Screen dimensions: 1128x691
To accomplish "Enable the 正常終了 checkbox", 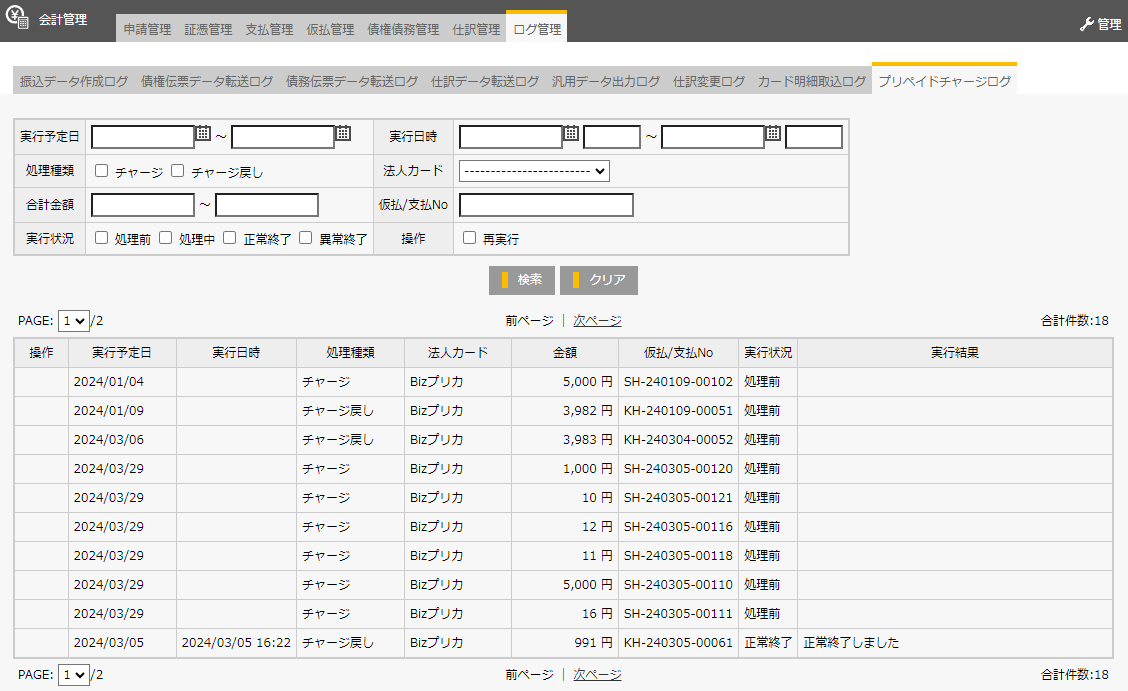I will (229, 238).
